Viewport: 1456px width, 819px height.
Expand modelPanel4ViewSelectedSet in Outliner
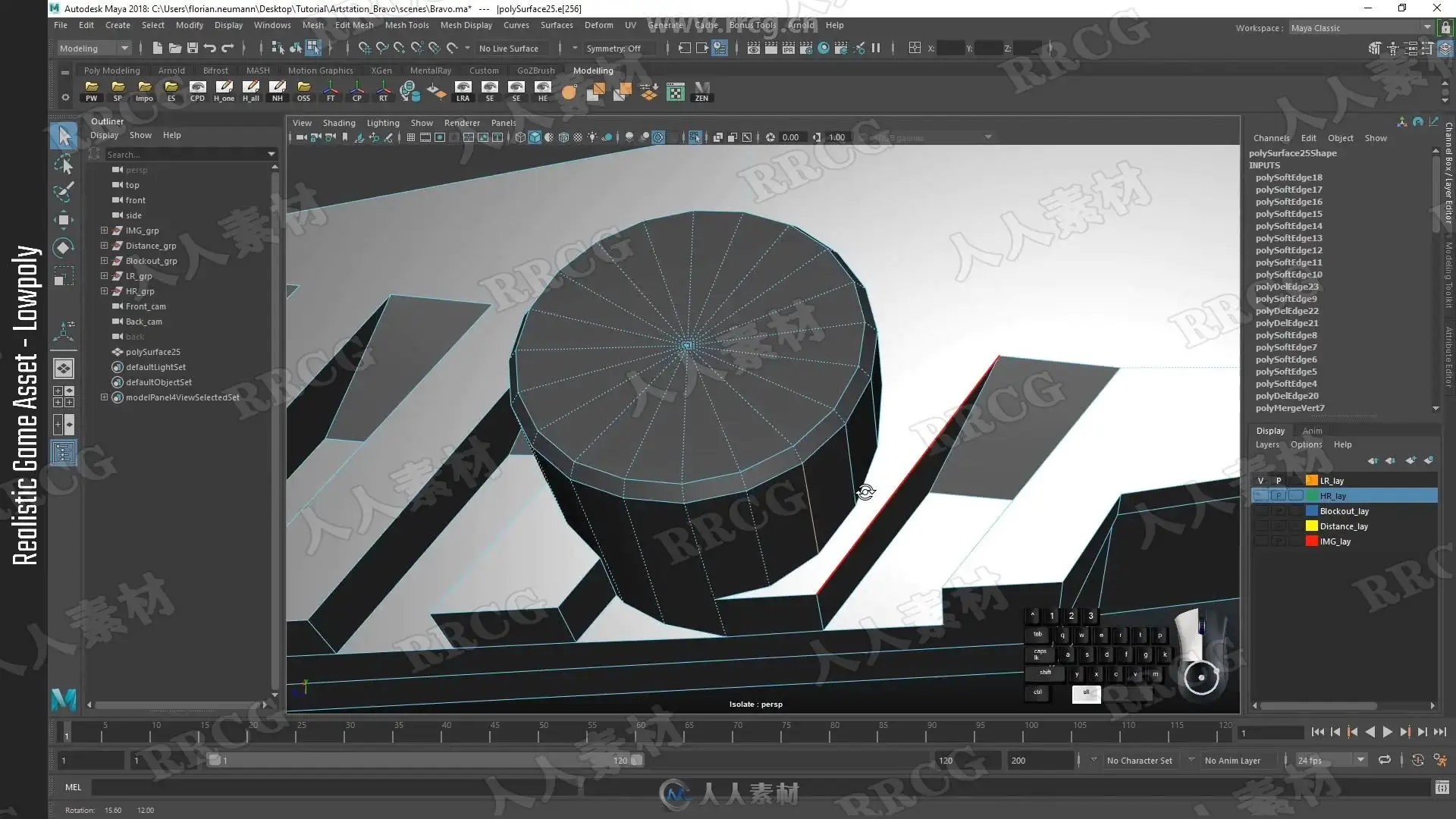coord(104,397)
